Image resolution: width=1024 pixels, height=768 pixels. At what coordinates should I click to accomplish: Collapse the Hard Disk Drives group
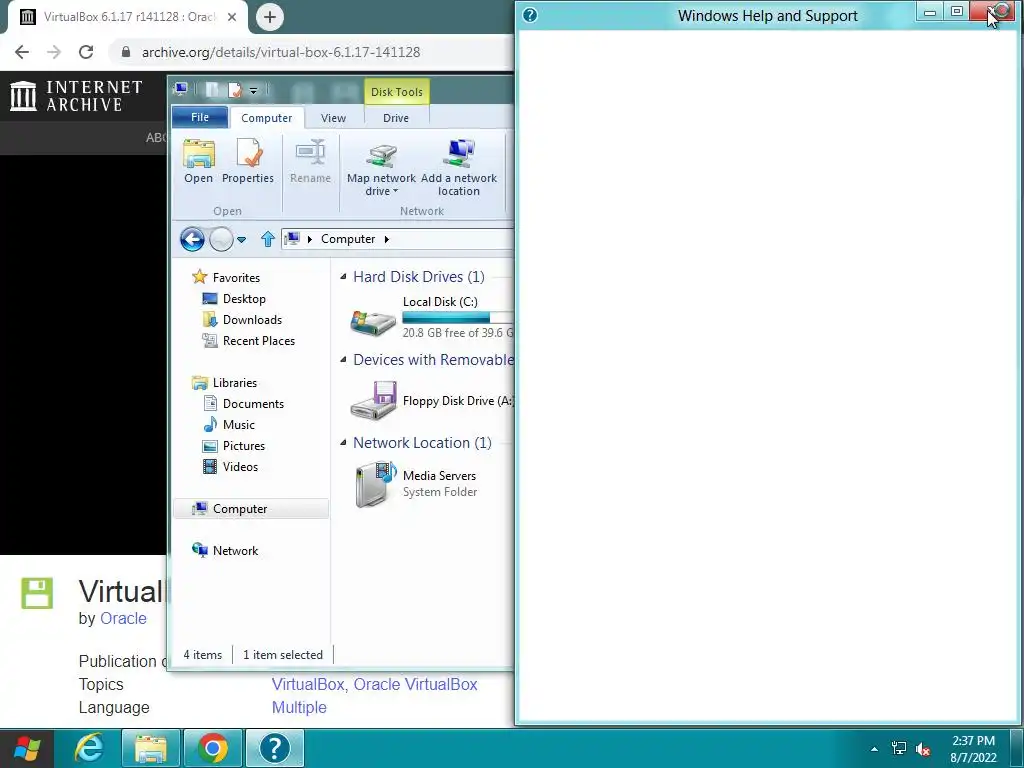click(x=344, y=277)
